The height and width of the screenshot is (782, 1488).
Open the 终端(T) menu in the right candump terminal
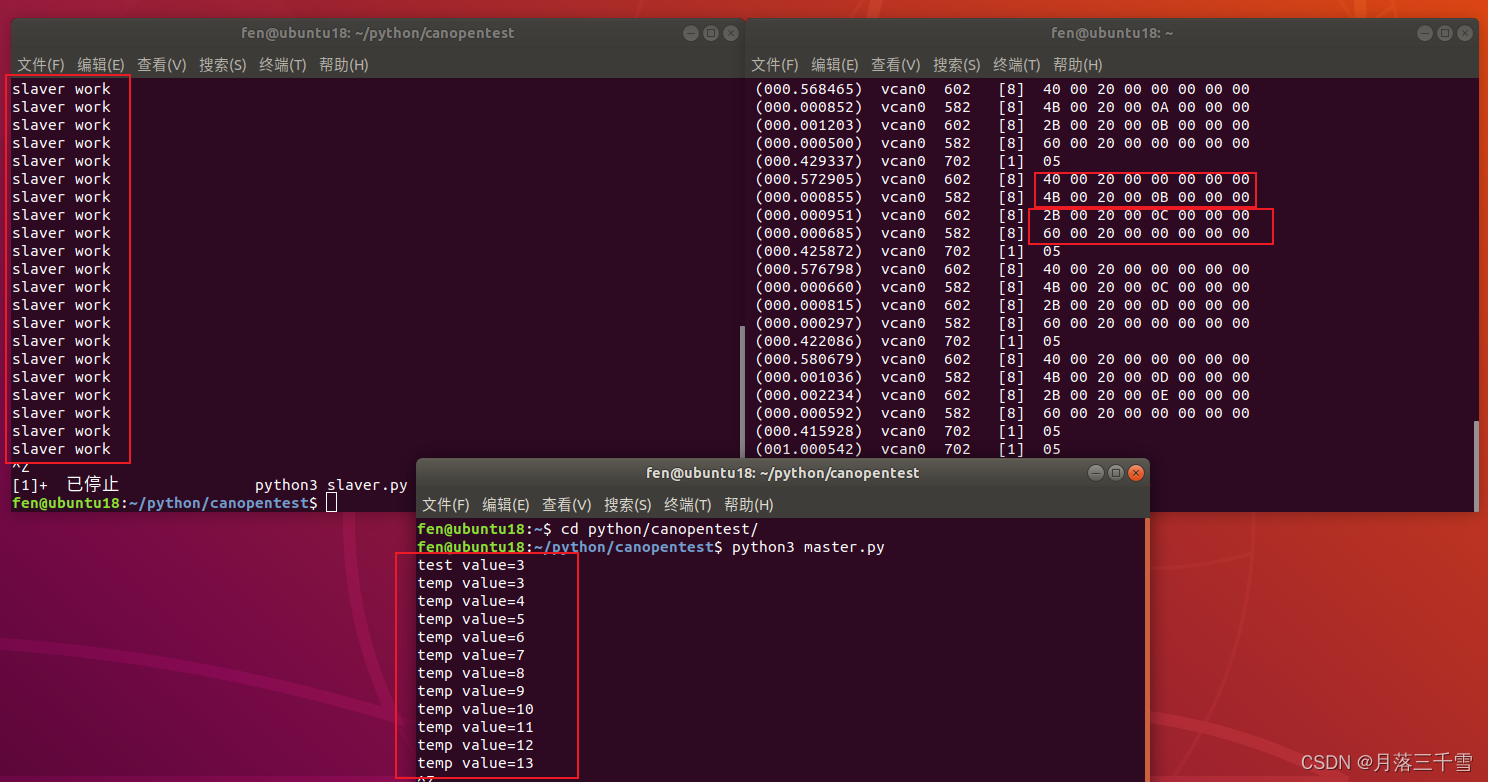click(1016, 64)
